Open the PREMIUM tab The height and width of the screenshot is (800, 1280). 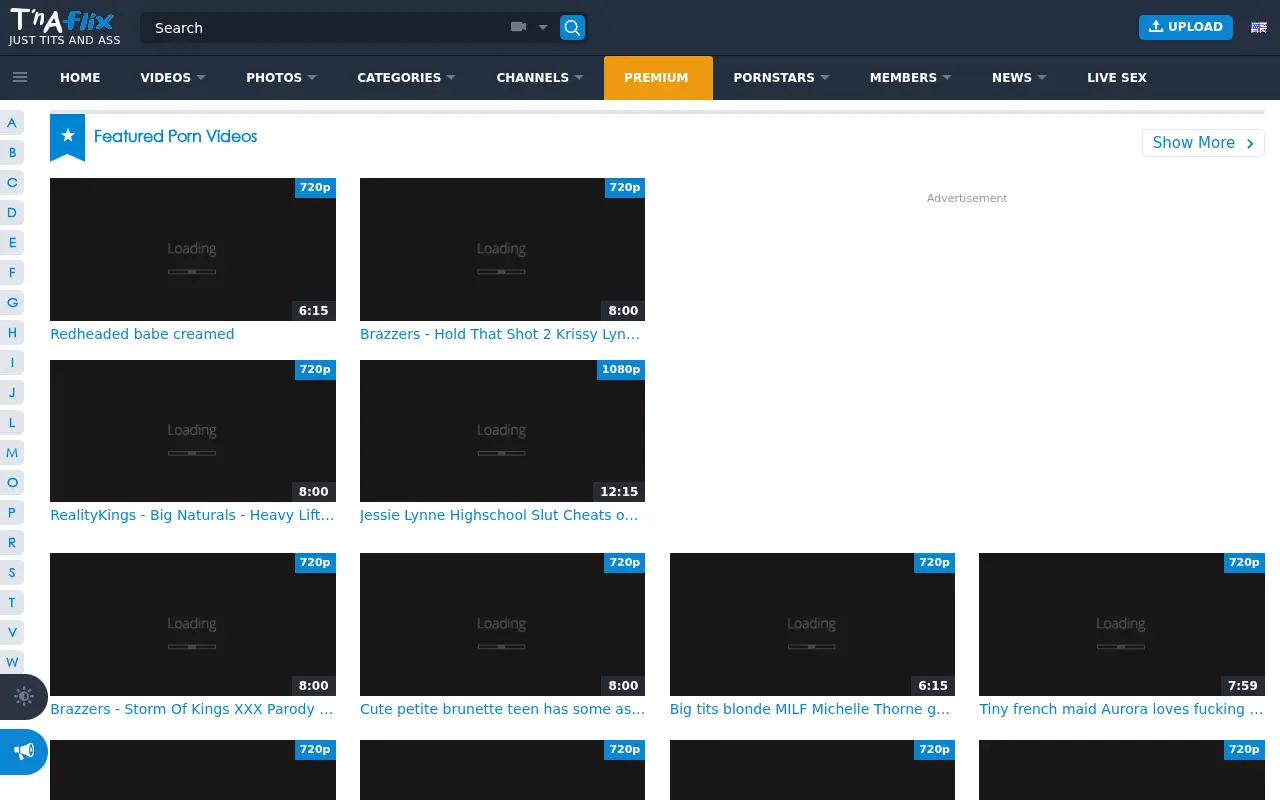click(x=657, y=77)
